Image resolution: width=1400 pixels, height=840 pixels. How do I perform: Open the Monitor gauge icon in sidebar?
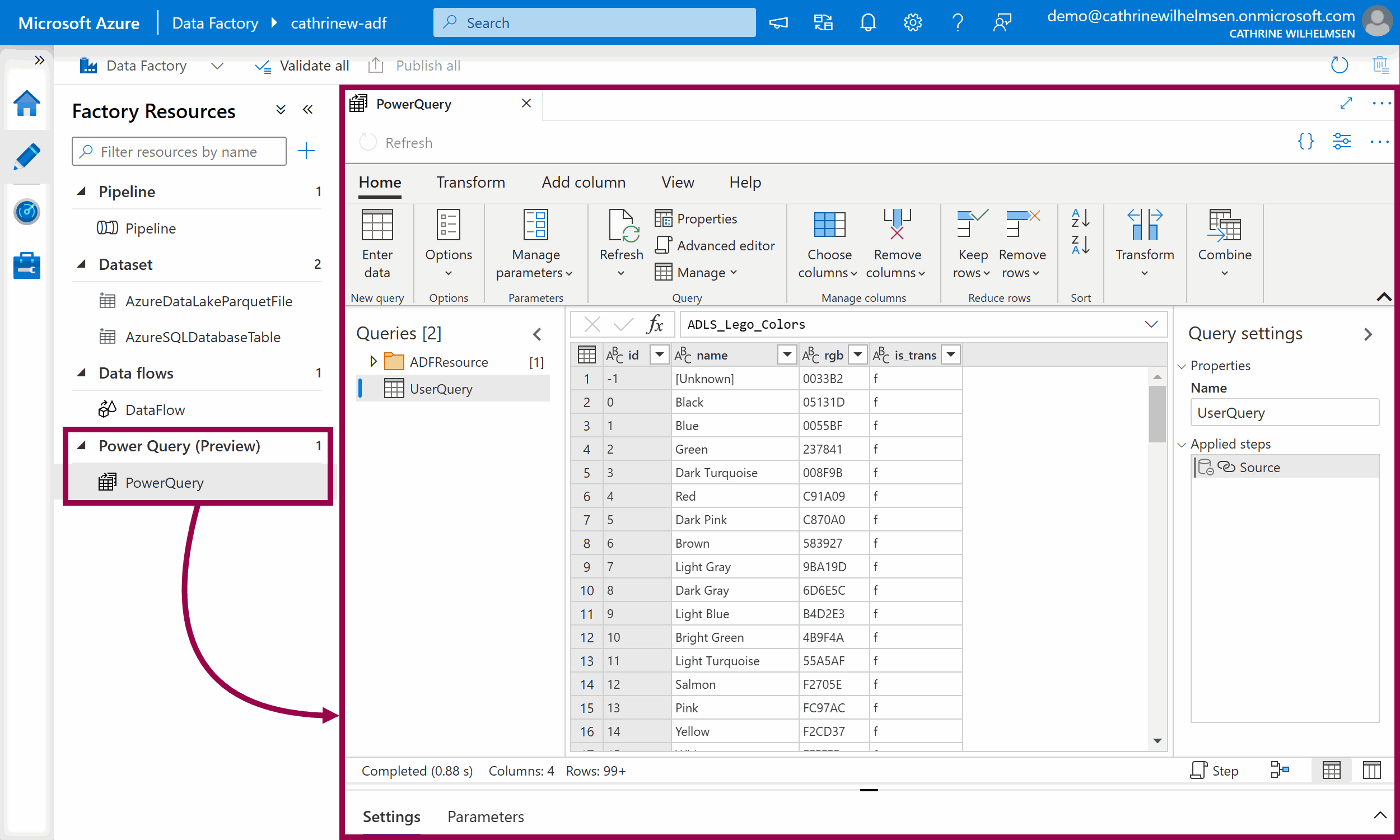coord(26,212)
